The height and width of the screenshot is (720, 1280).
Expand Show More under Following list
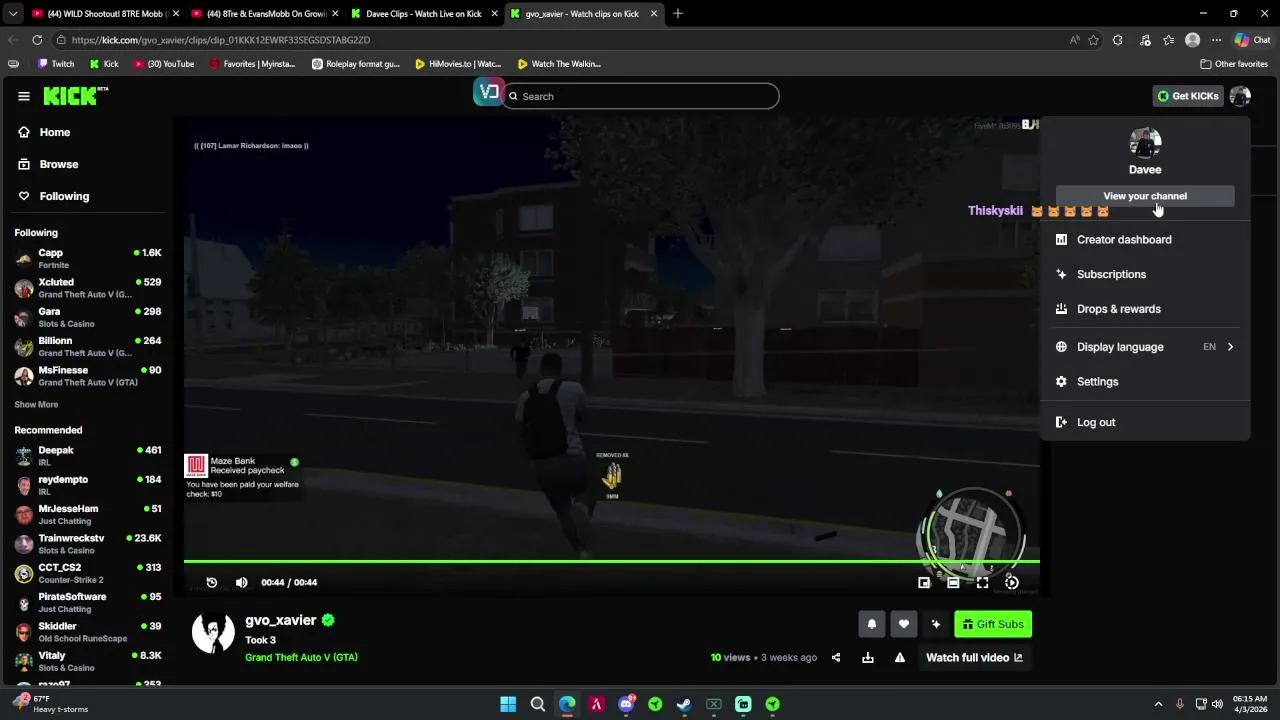click(x=36, y=405)
